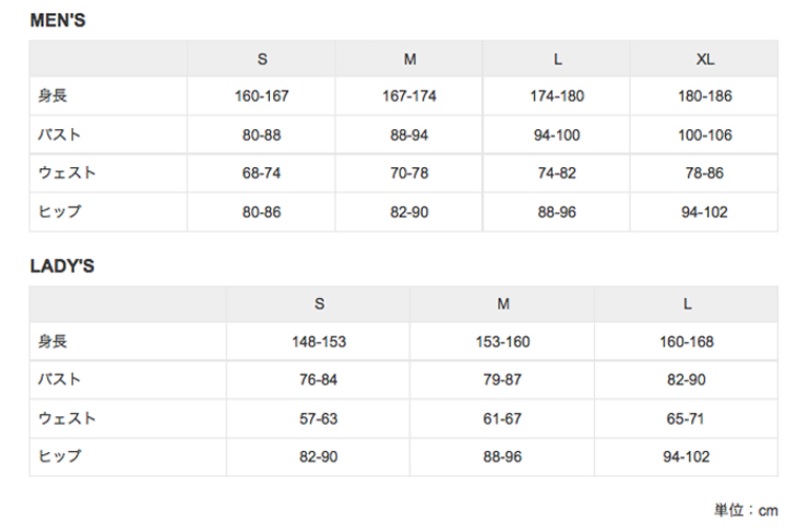
Task: Click the 身長 row label in men's table
Action: [x=52, y=97]
